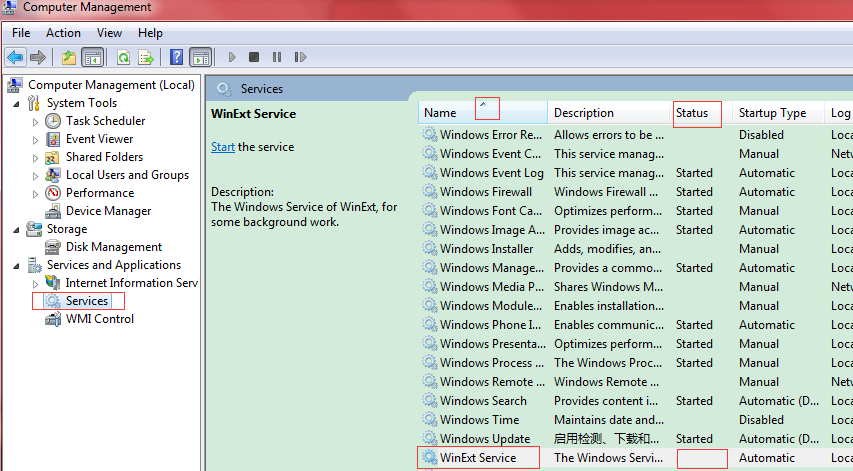Expand the Local Users and Groups arrow
Image resolution: width=853 pixels, height=471 pixels.
coord(35,176)
